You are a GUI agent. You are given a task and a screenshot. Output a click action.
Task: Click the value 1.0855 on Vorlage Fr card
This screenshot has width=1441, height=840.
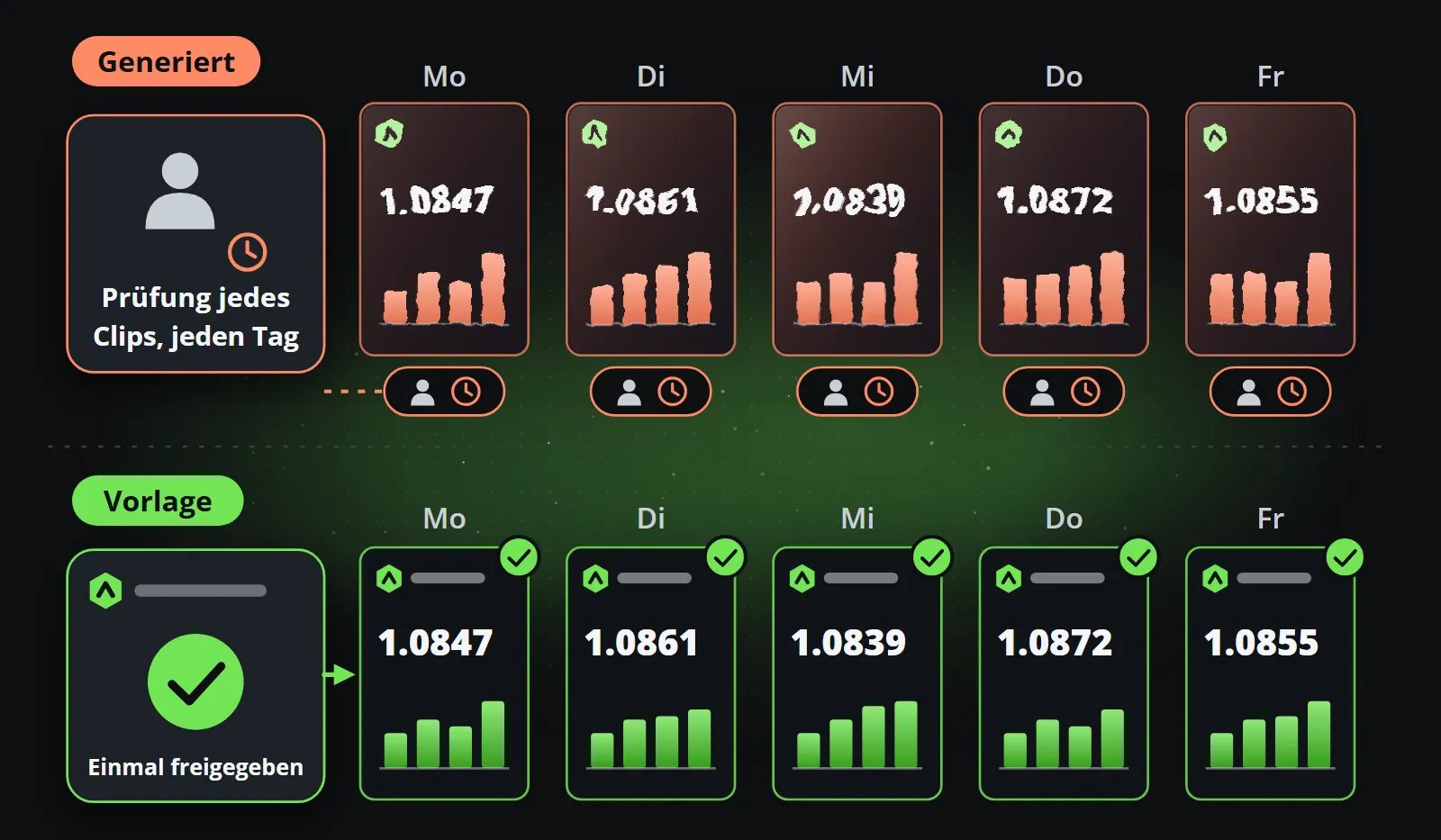coord(1261,643)
